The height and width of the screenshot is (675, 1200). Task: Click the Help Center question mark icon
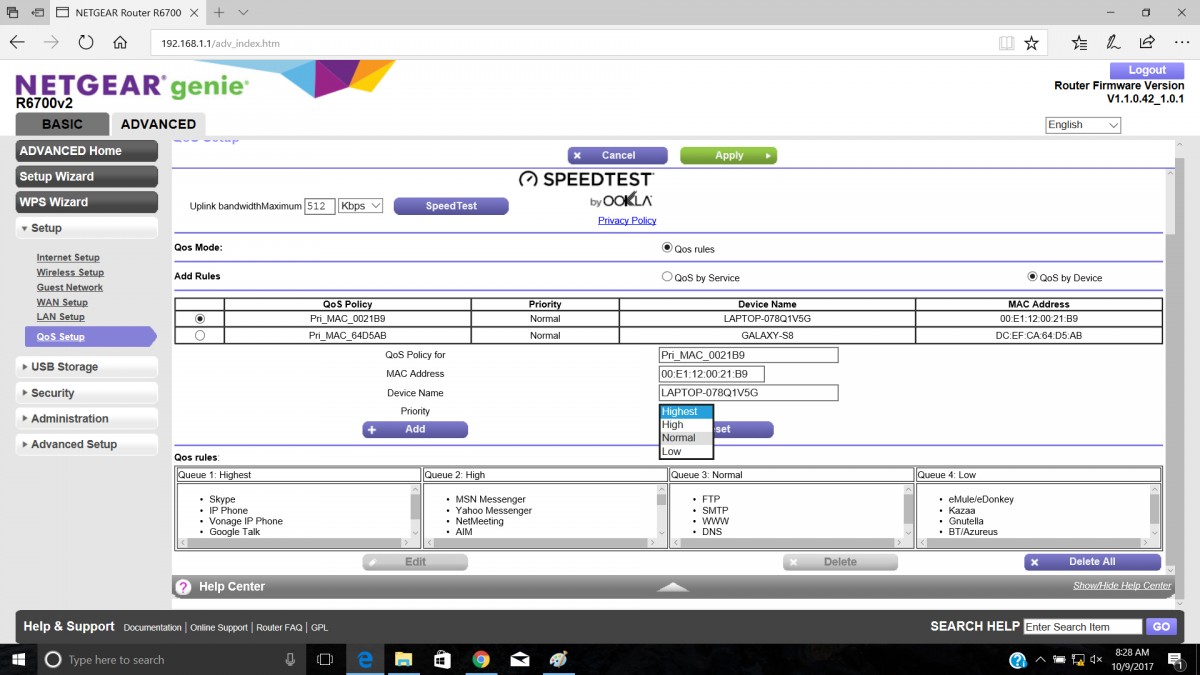coord(183,587)
